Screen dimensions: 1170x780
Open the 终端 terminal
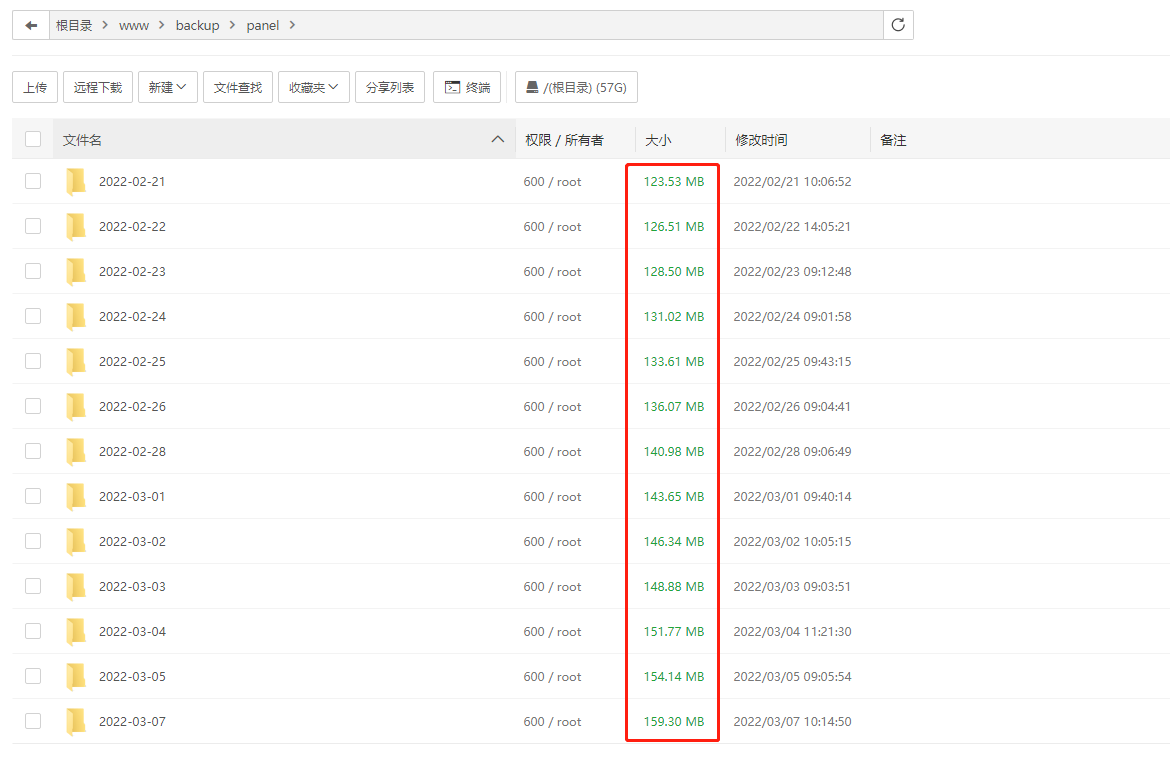click(x=467, y=87)
